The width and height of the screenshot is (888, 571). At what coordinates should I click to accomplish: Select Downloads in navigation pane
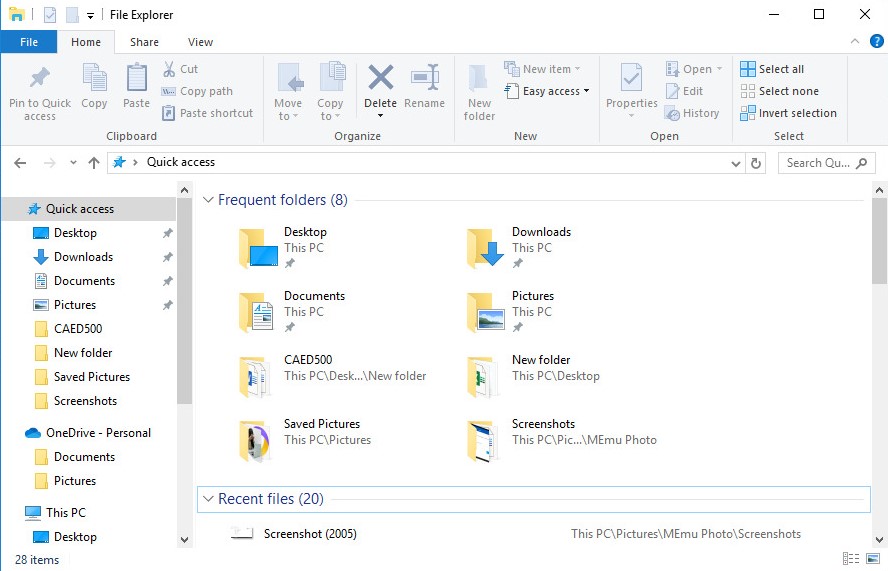pos(83,257)
